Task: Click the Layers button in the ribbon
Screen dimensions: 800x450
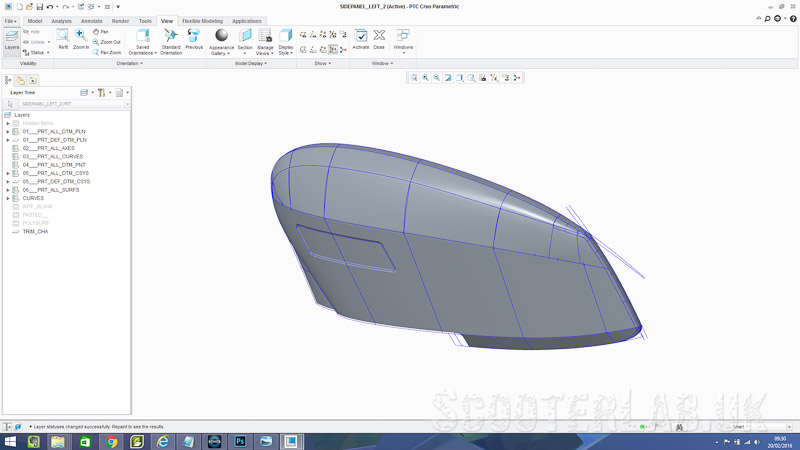Action: pyautogui.click(x=12, y=41)
